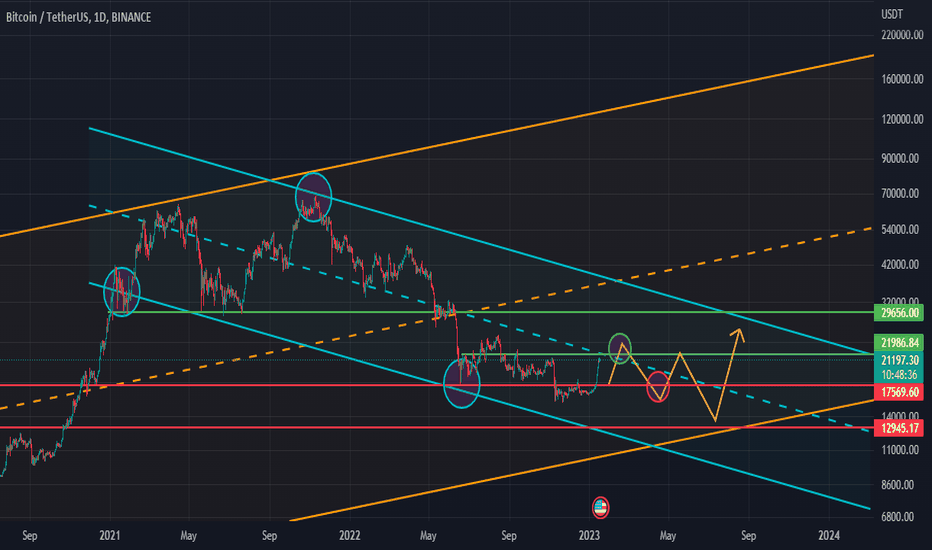The width and height of the screenshot is (932, 550).
Task: Click the 220000.00 price axis value
Action: coord(902,35)
